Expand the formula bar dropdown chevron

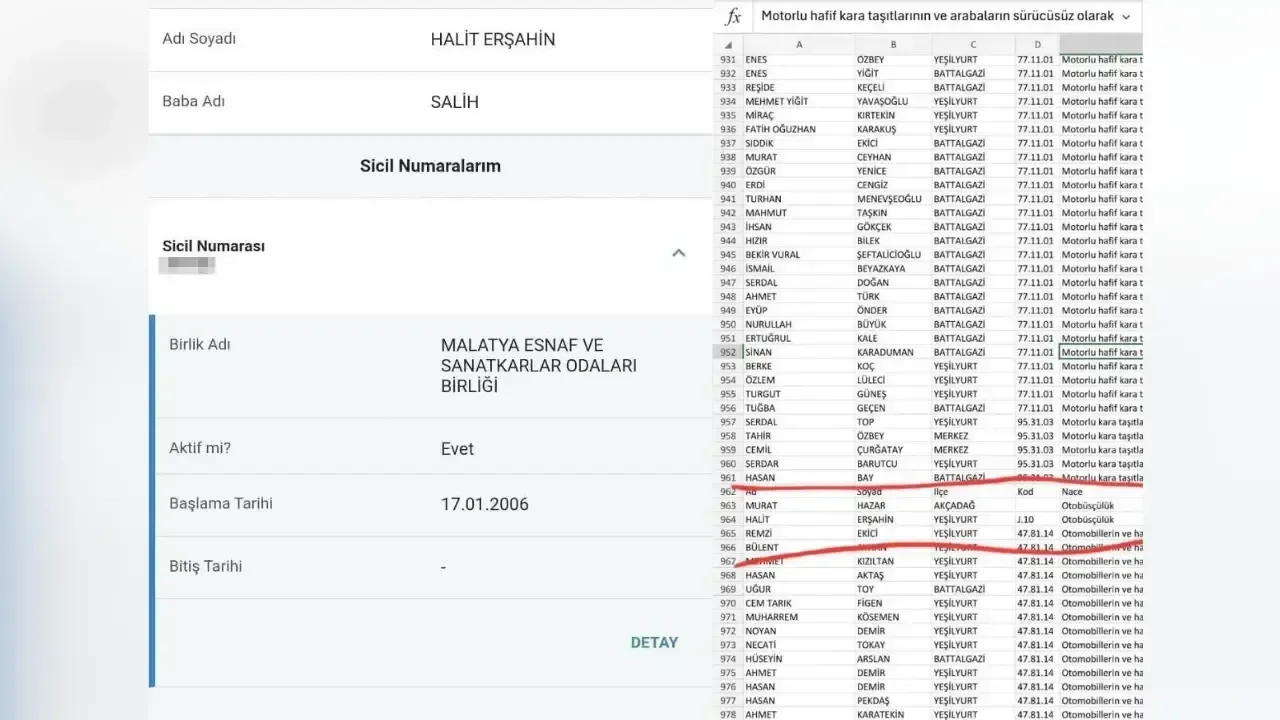pyautogui.click(x=1127, y=17)
